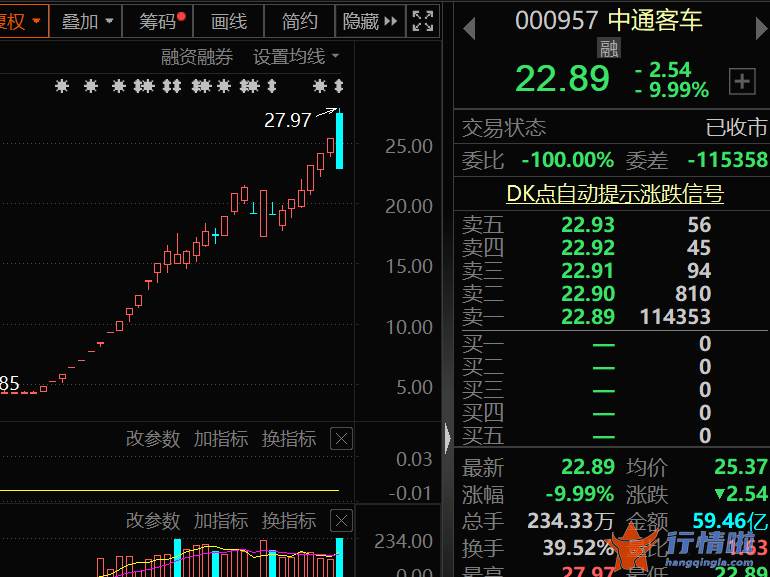
Task: Switch to 简约 simple mode
Action: click(299, 21)
